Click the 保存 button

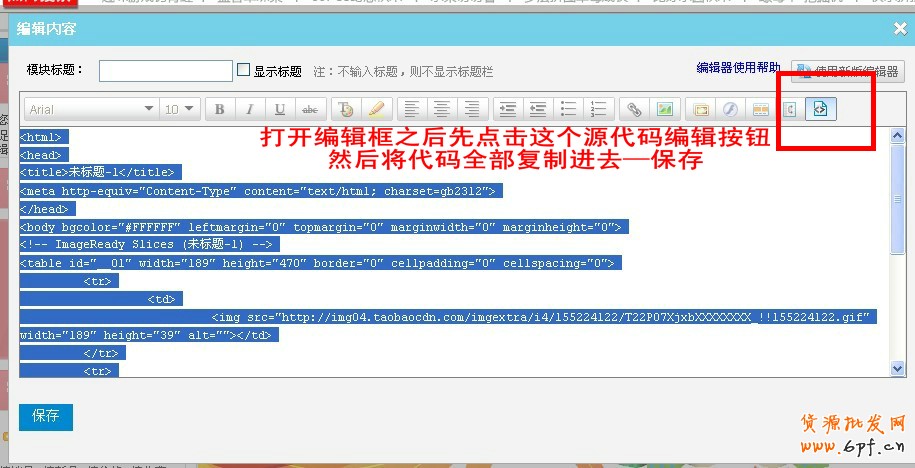tap(46, 416)
